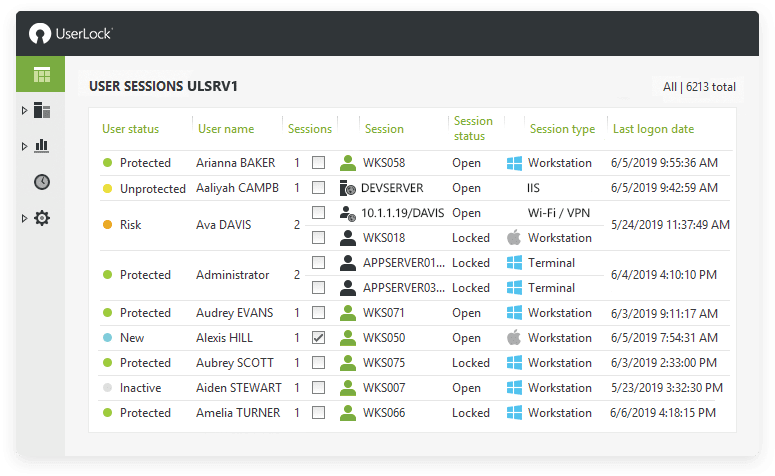Click the server dashboard icon in sidebar

pyautogui.click(x=42, y=110)
